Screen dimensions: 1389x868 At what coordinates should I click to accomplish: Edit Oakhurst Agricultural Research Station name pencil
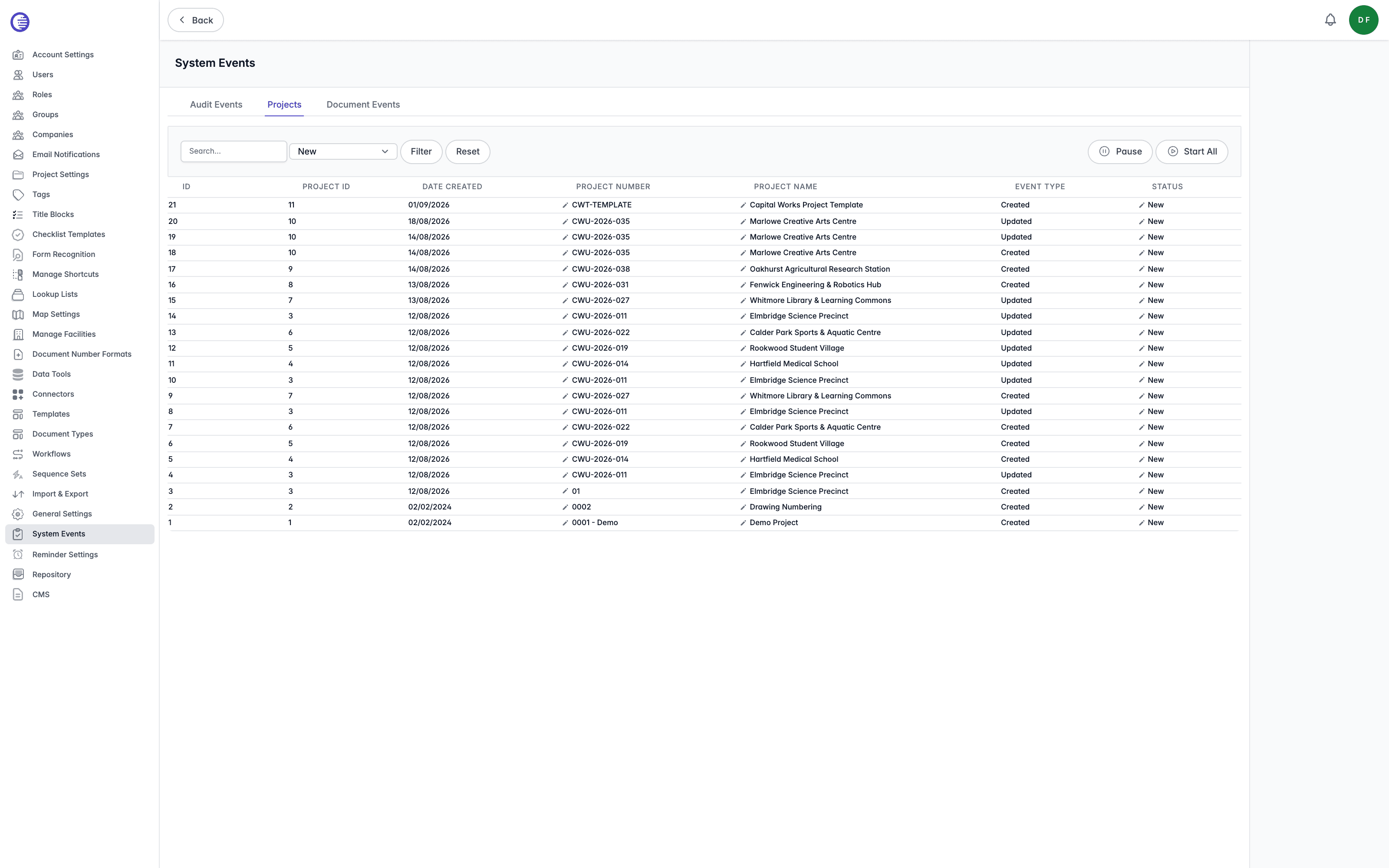coord(743,269)
